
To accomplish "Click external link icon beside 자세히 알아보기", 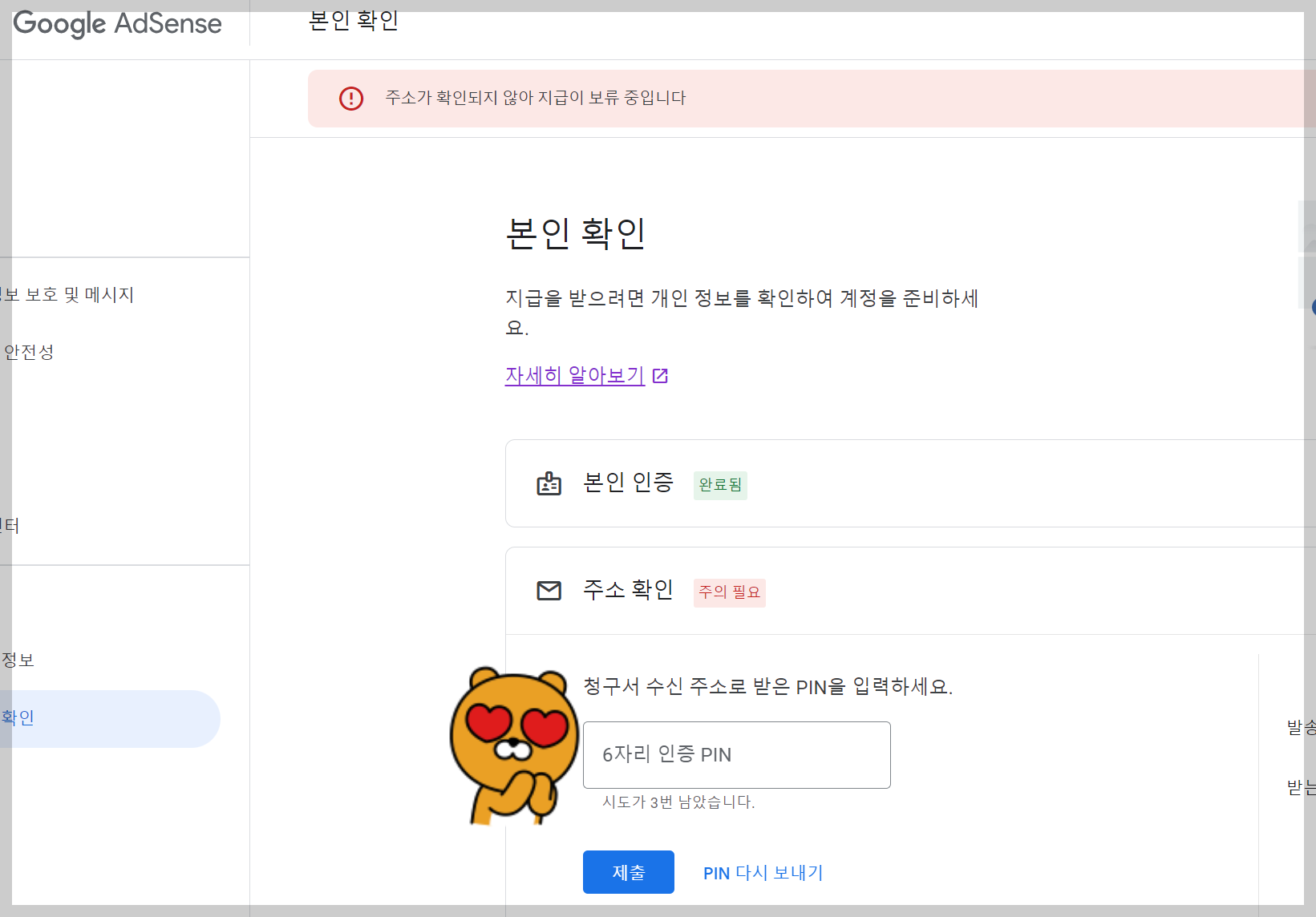I will click(661, 376).
